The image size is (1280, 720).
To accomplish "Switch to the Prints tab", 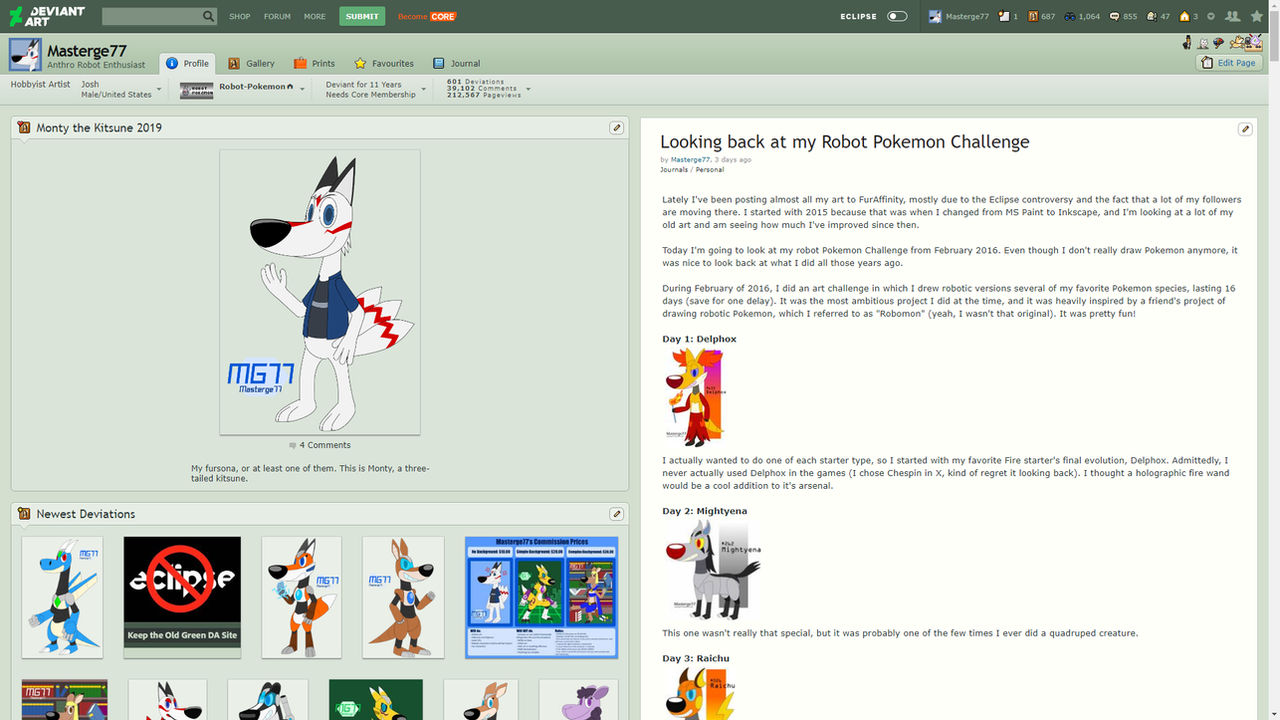I will [314, 63].
